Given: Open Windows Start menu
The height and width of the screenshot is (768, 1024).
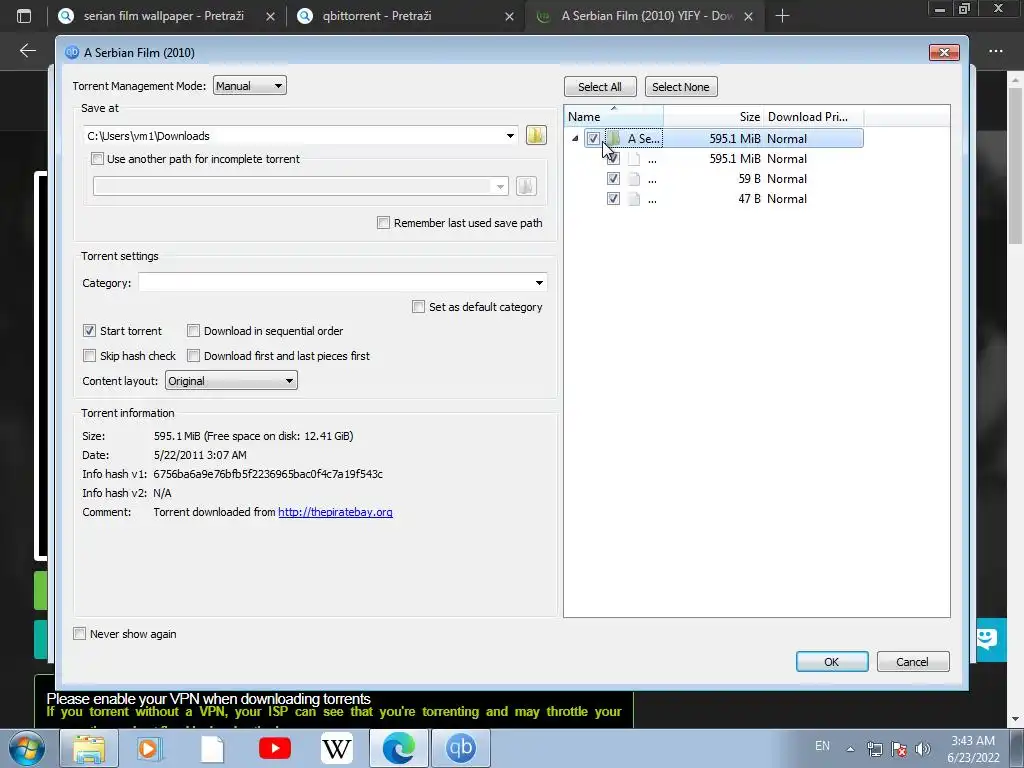Looking at the screenshot, I should point(26,748).
